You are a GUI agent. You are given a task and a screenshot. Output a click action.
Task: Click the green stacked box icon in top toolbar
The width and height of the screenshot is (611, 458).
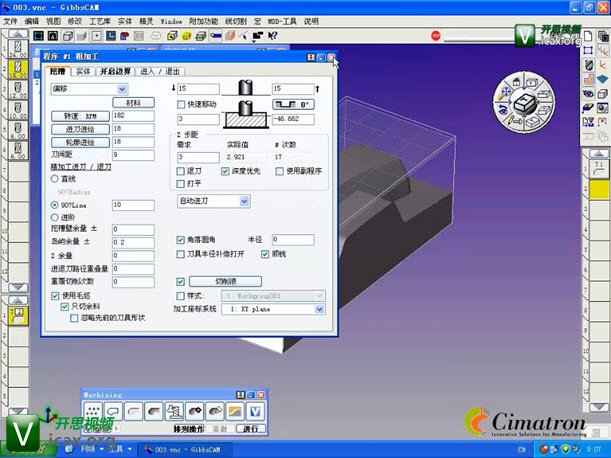[x=201, y=36]
